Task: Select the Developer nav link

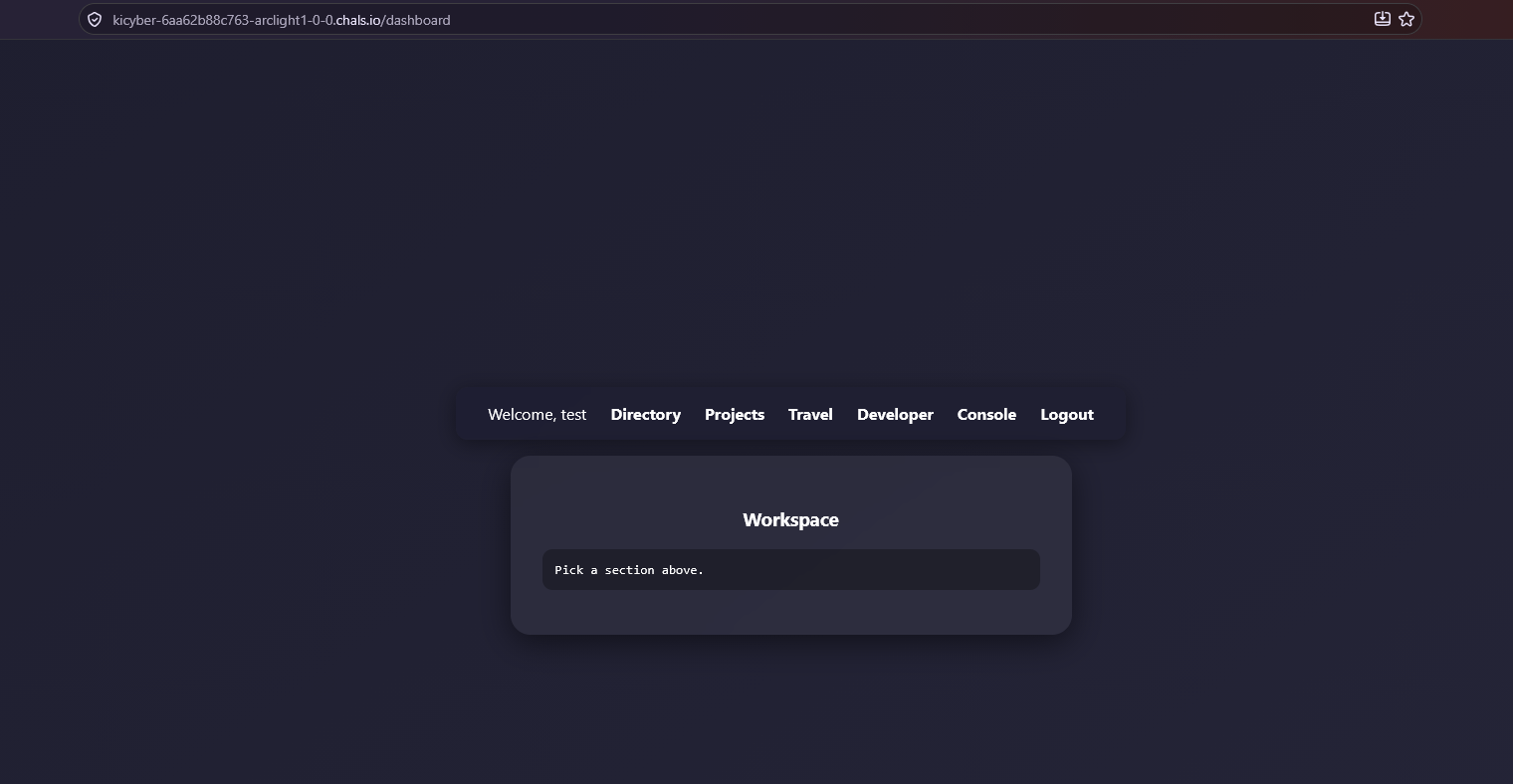Action: click(895, 415)
